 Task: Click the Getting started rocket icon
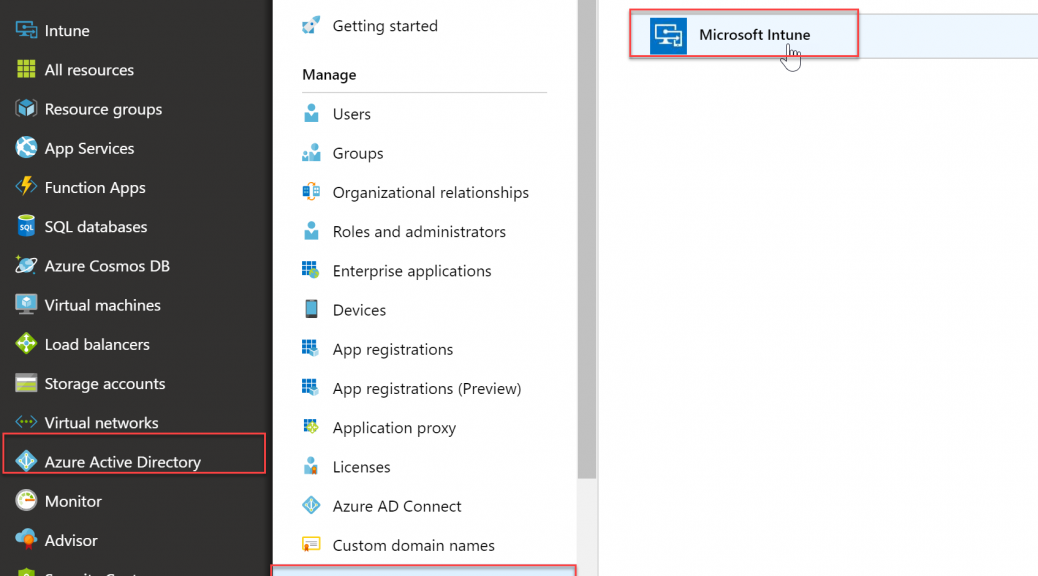pos(311,25)
